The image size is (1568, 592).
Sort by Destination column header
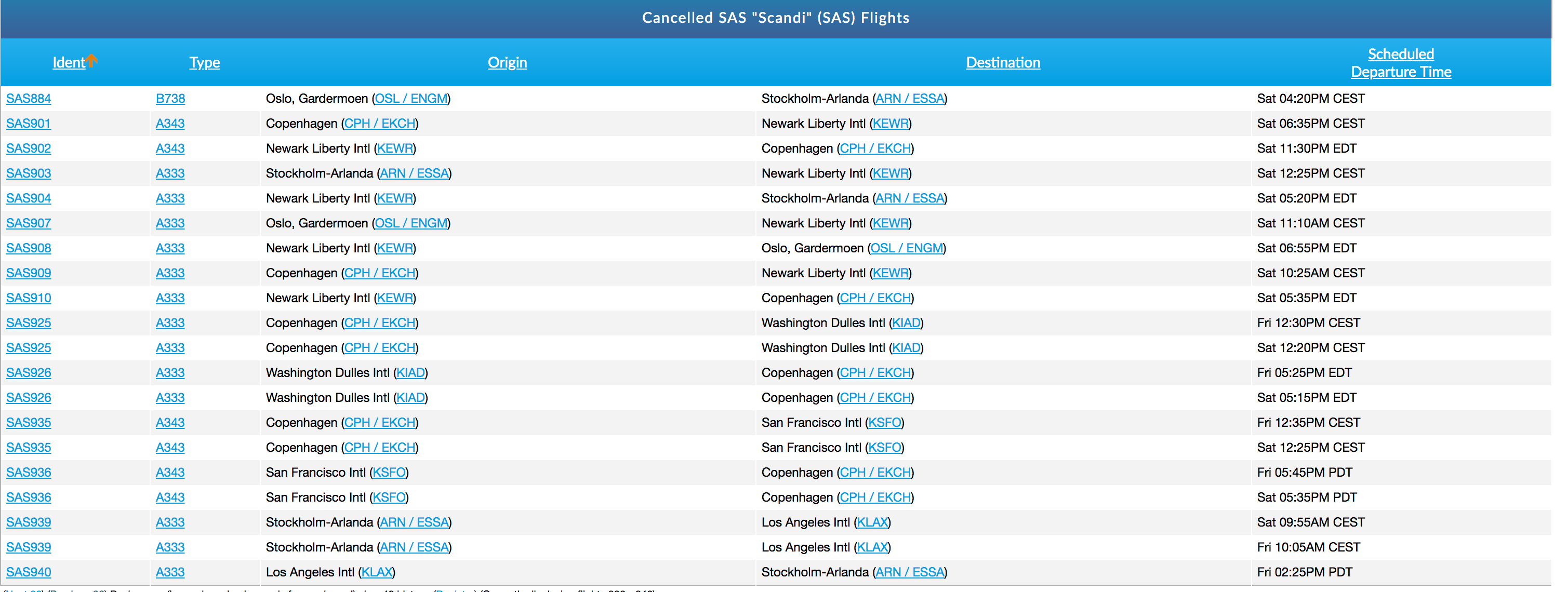pos(1003,63)
